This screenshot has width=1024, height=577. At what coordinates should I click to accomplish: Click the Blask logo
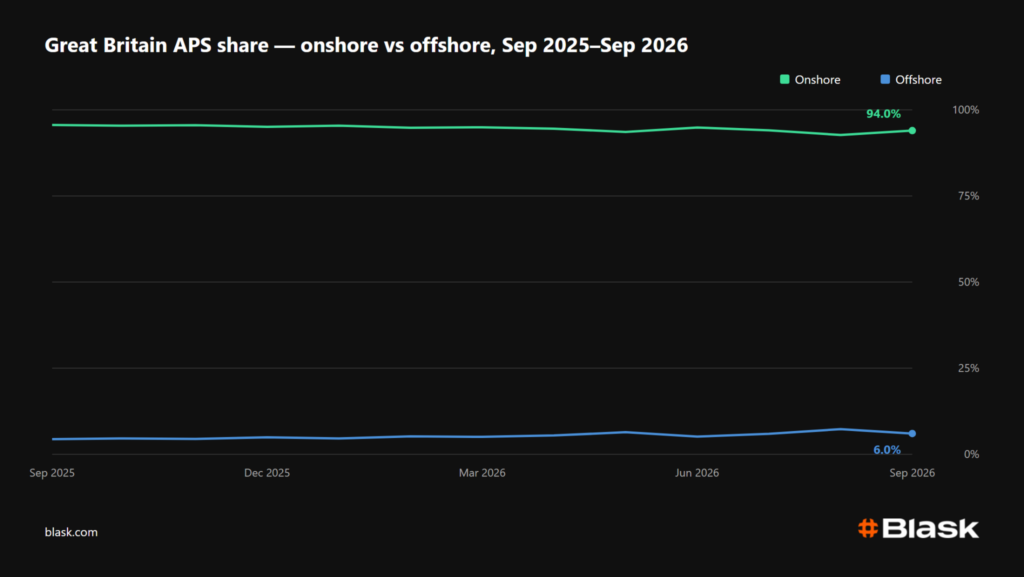[918, 528]
